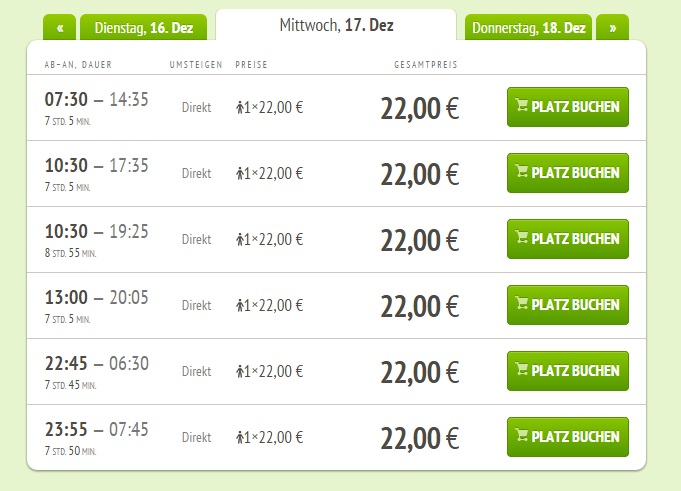Click cart icon for 07:30 departure

(522, 105)
